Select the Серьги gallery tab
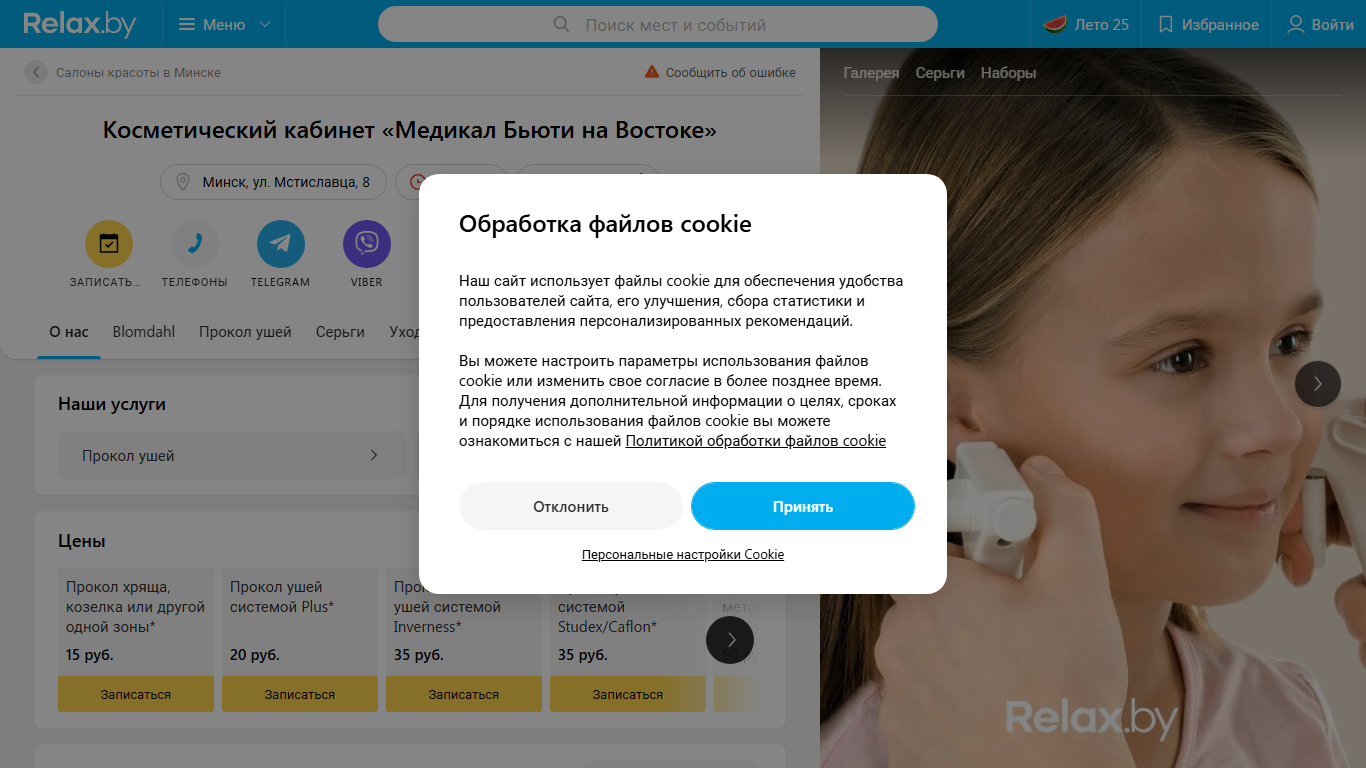1366x768 pixels. click(940, 73)
